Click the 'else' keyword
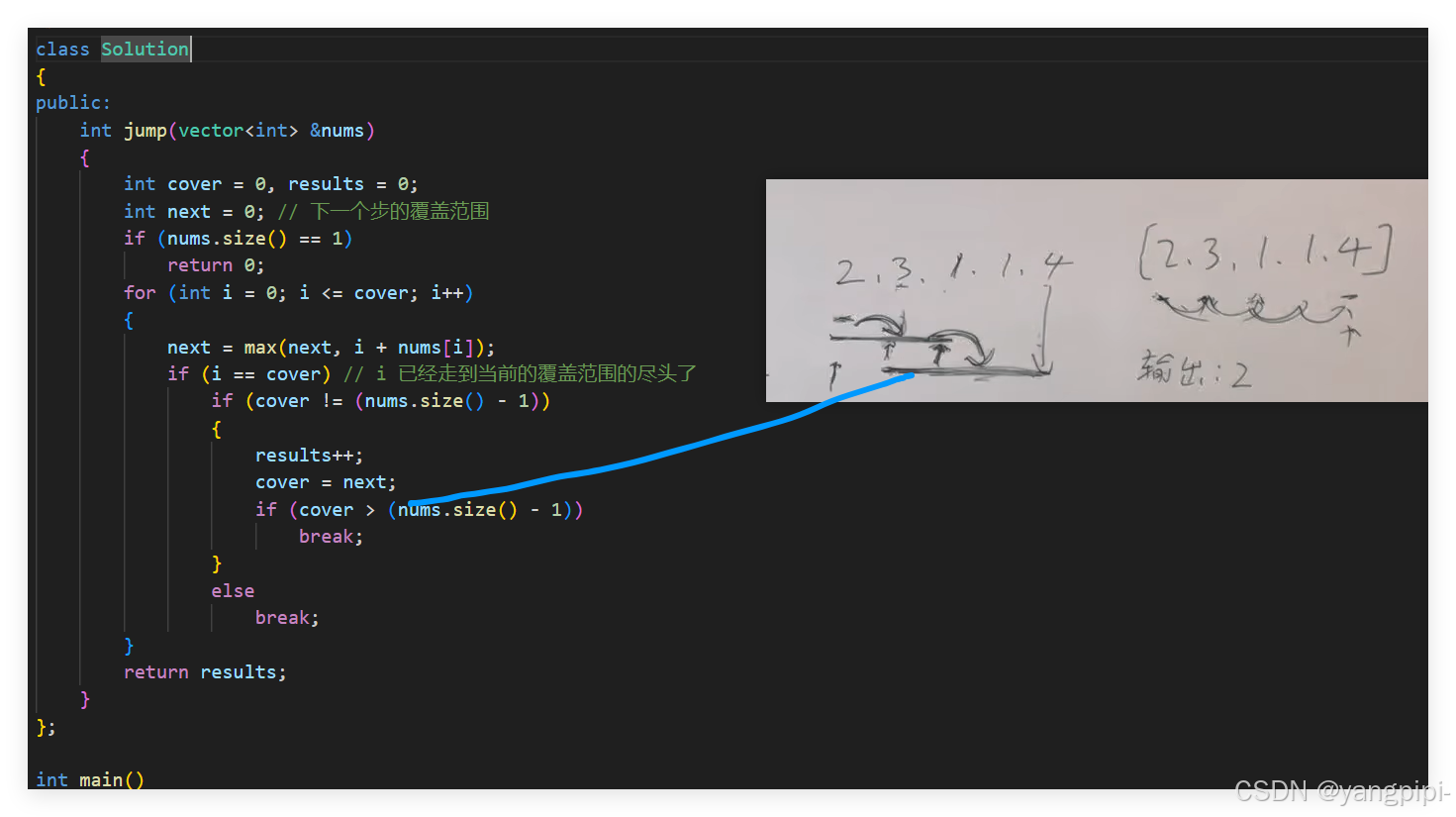The height and width of the screenshot is (817, 1456). [x=233, y=591]
